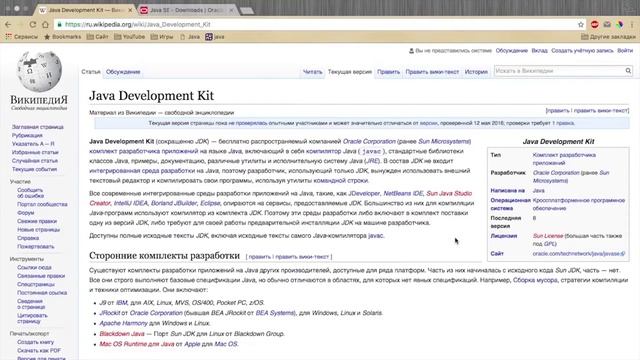
Task: Open Другие закладки folder
Action: point(608,37)
